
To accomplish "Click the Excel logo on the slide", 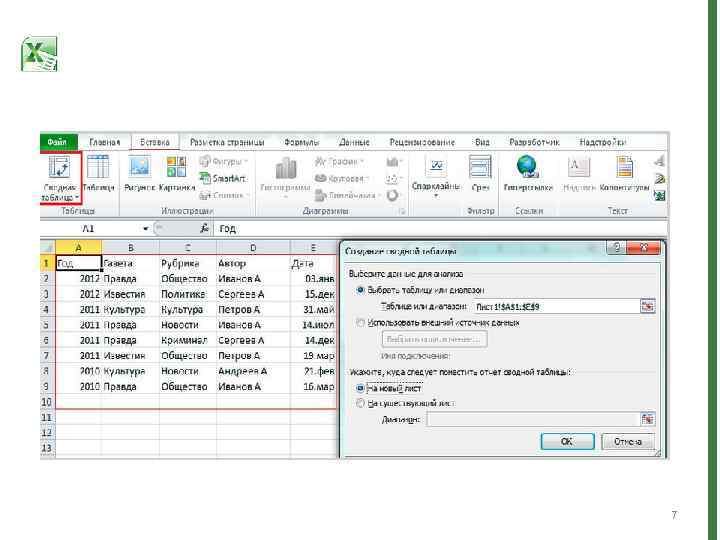I will point(39,54).
